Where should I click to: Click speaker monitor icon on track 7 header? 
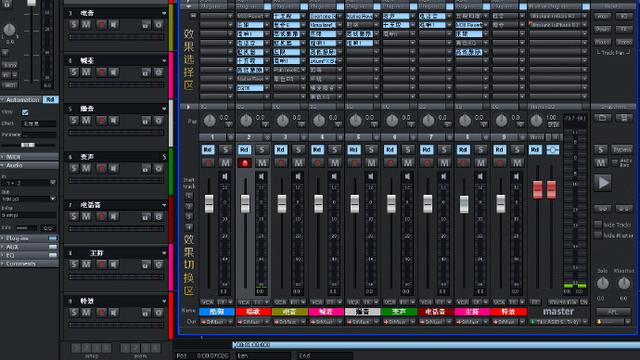coord(114,217)
